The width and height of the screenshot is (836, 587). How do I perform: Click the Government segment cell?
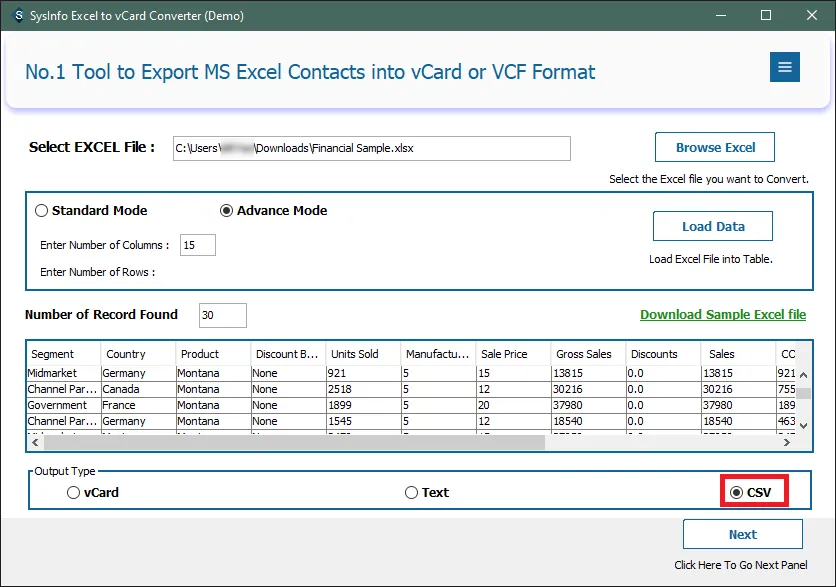tap(63, 405)
